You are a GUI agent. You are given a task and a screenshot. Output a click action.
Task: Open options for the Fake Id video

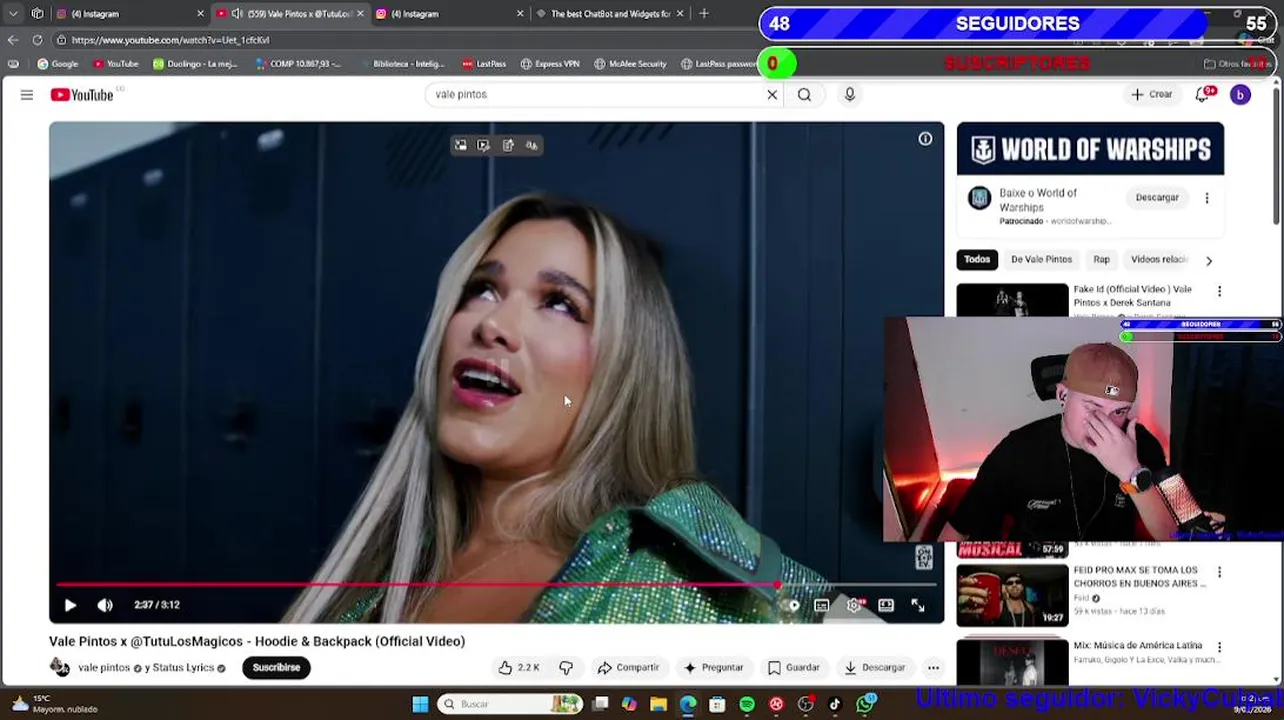1219,291
